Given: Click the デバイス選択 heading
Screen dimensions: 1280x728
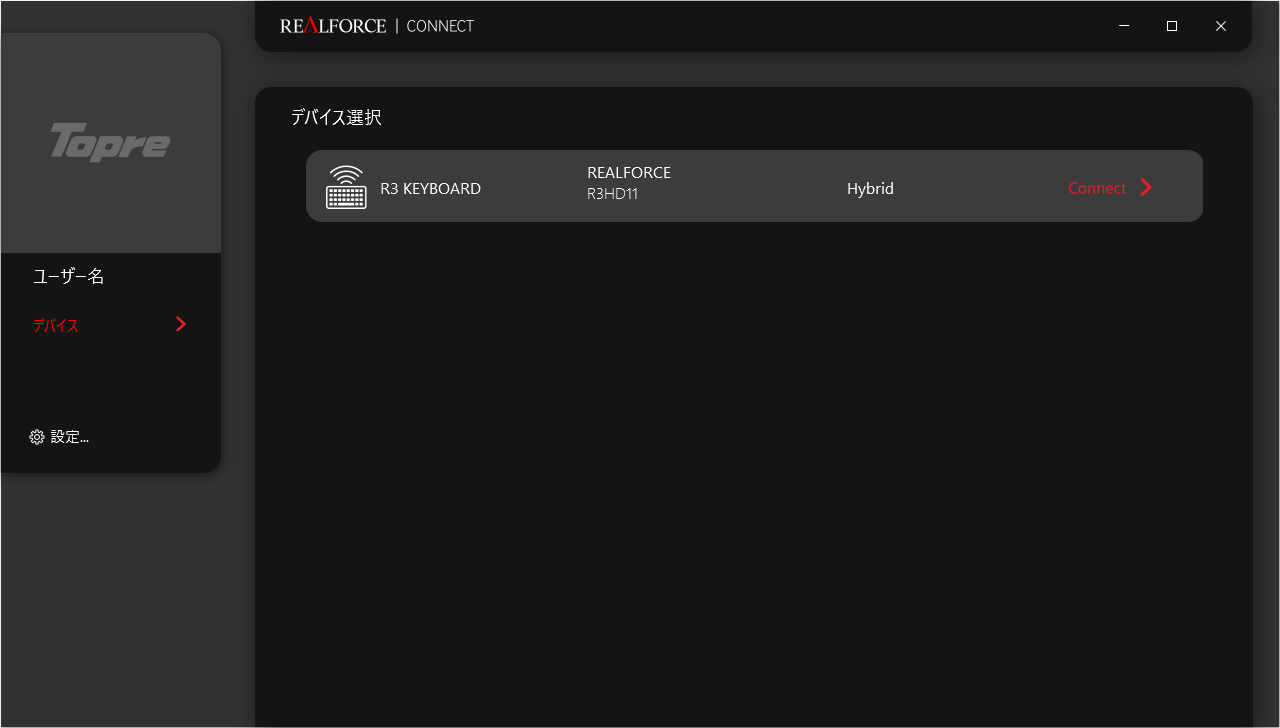Looking at the screenshot, I should (336, 117).
